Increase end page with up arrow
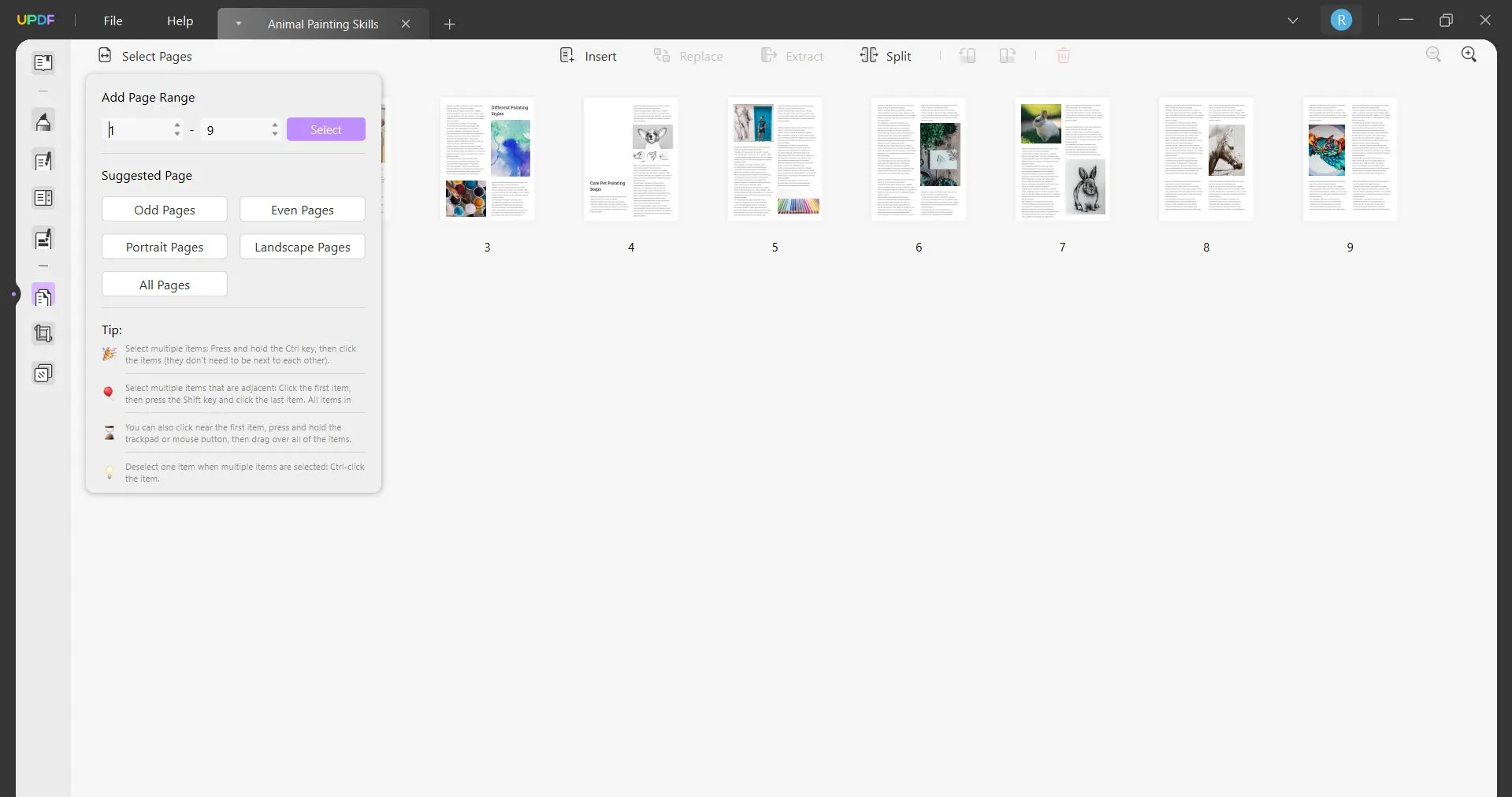Viewport: 1512px width, 797px height. (x=275, y=125)
